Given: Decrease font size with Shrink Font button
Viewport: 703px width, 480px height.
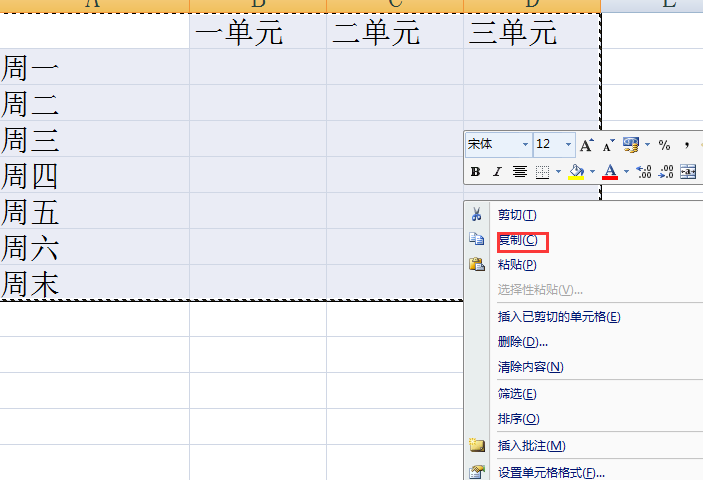Looking at the screenshot, I should point(608,145).
